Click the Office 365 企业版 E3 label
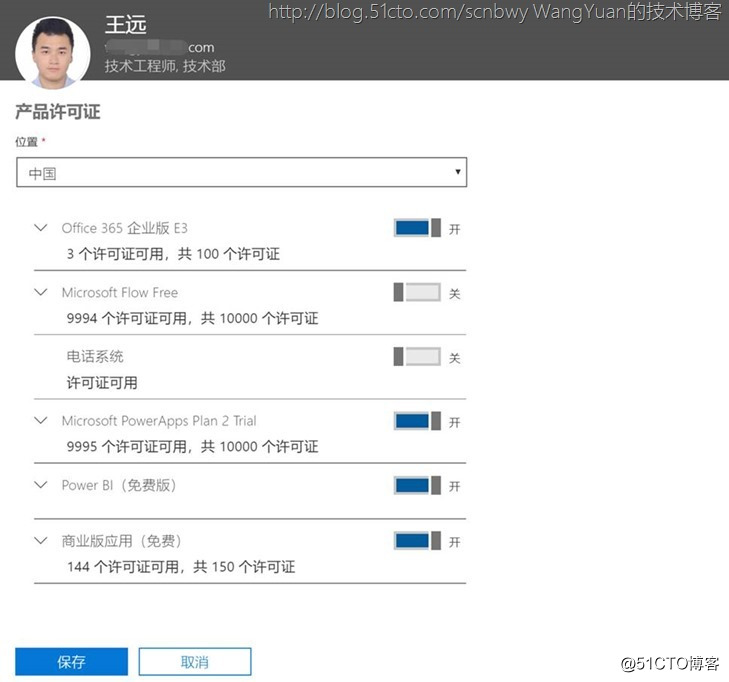This screenshot has height=682, width=729. coord(125,228)
